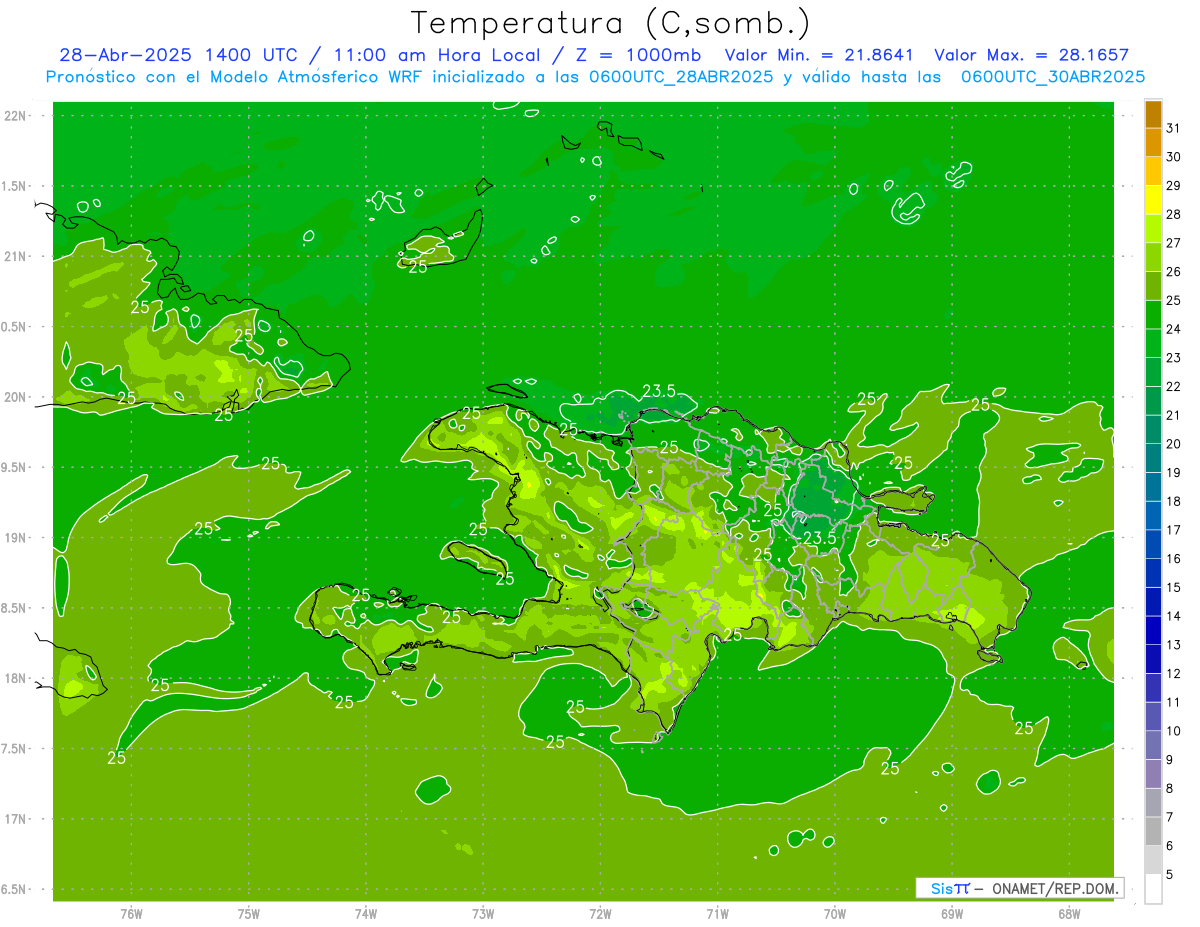Click the 'ONAMET/REP.DOM.' credit box
Screen dimensions: 1200x927
[x=1019, y=888]
